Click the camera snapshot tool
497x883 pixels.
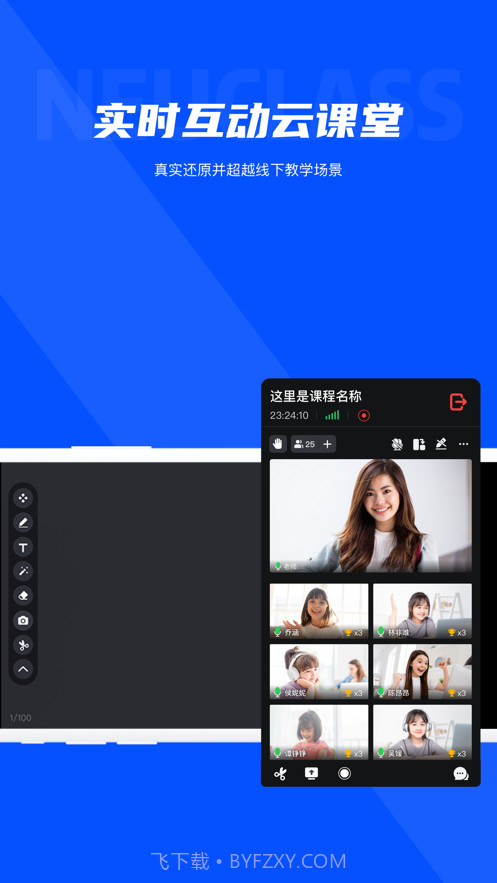23,620
